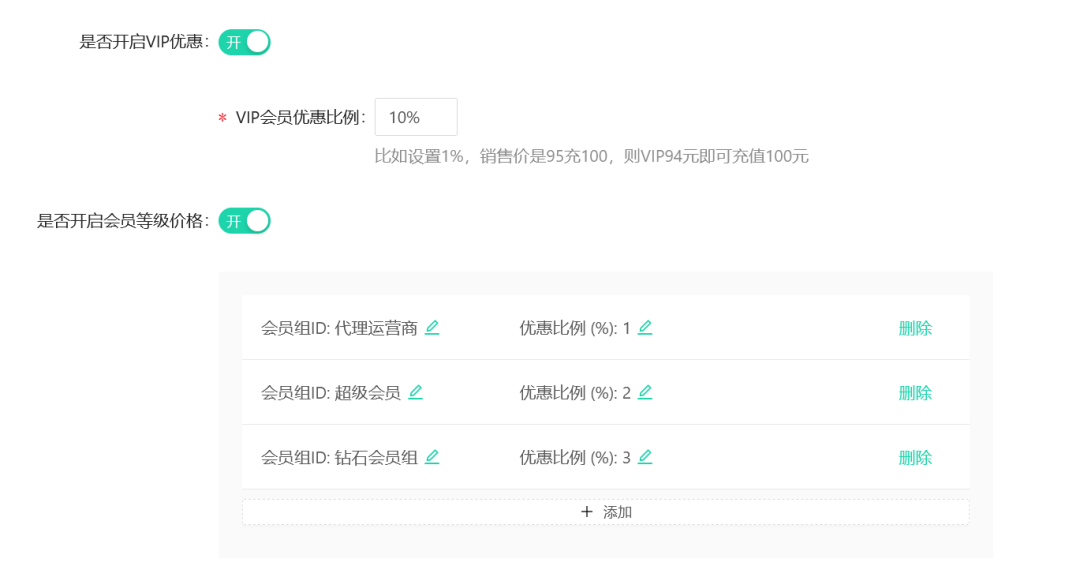Focus the VIP会员优惠比例 input field
The height and width of the screenshot is (566, 1080).
[x=416, y=117]
